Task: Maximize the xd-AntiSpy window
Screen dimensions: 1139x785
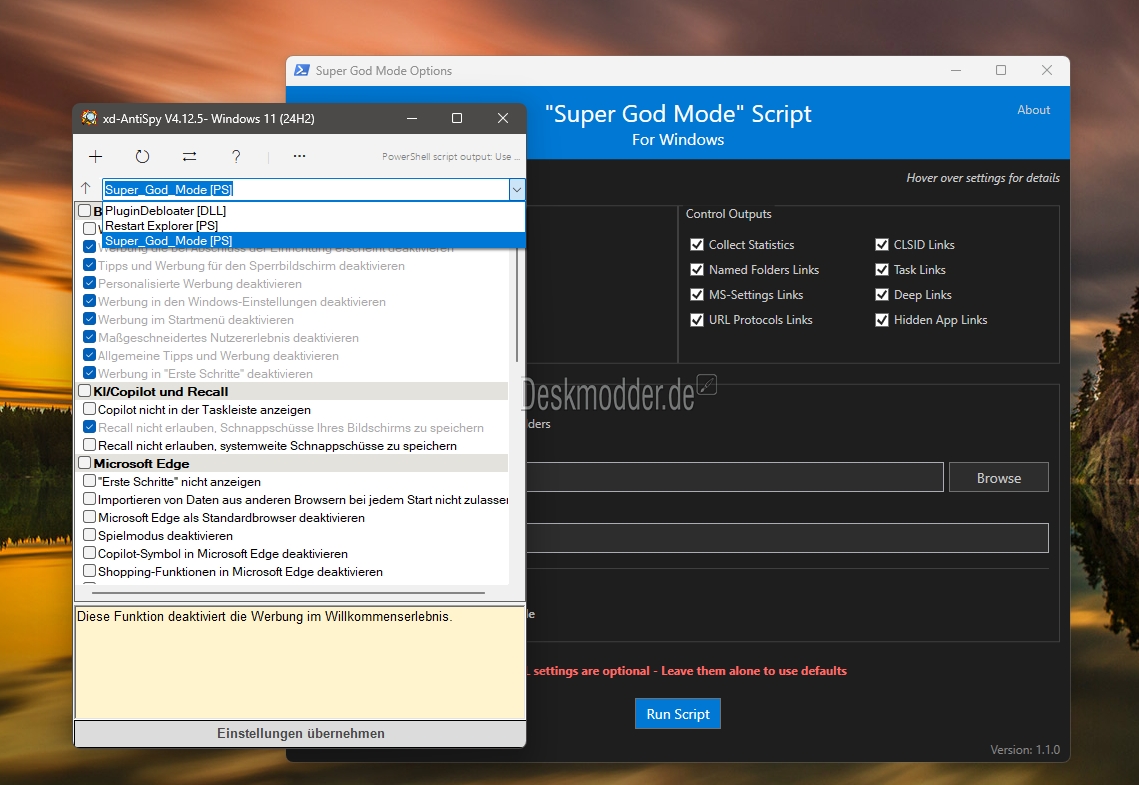Action: (457, 118)
